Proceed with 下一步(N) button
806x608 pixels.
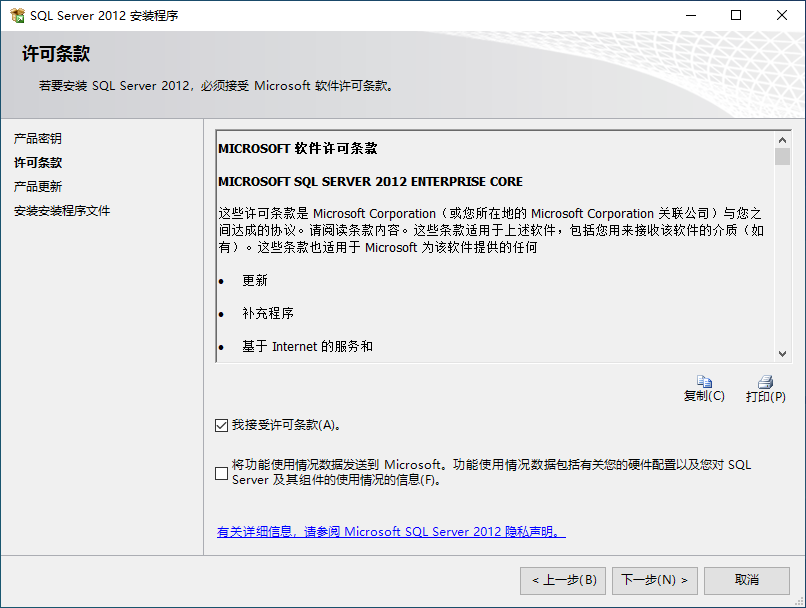point(654,581)
